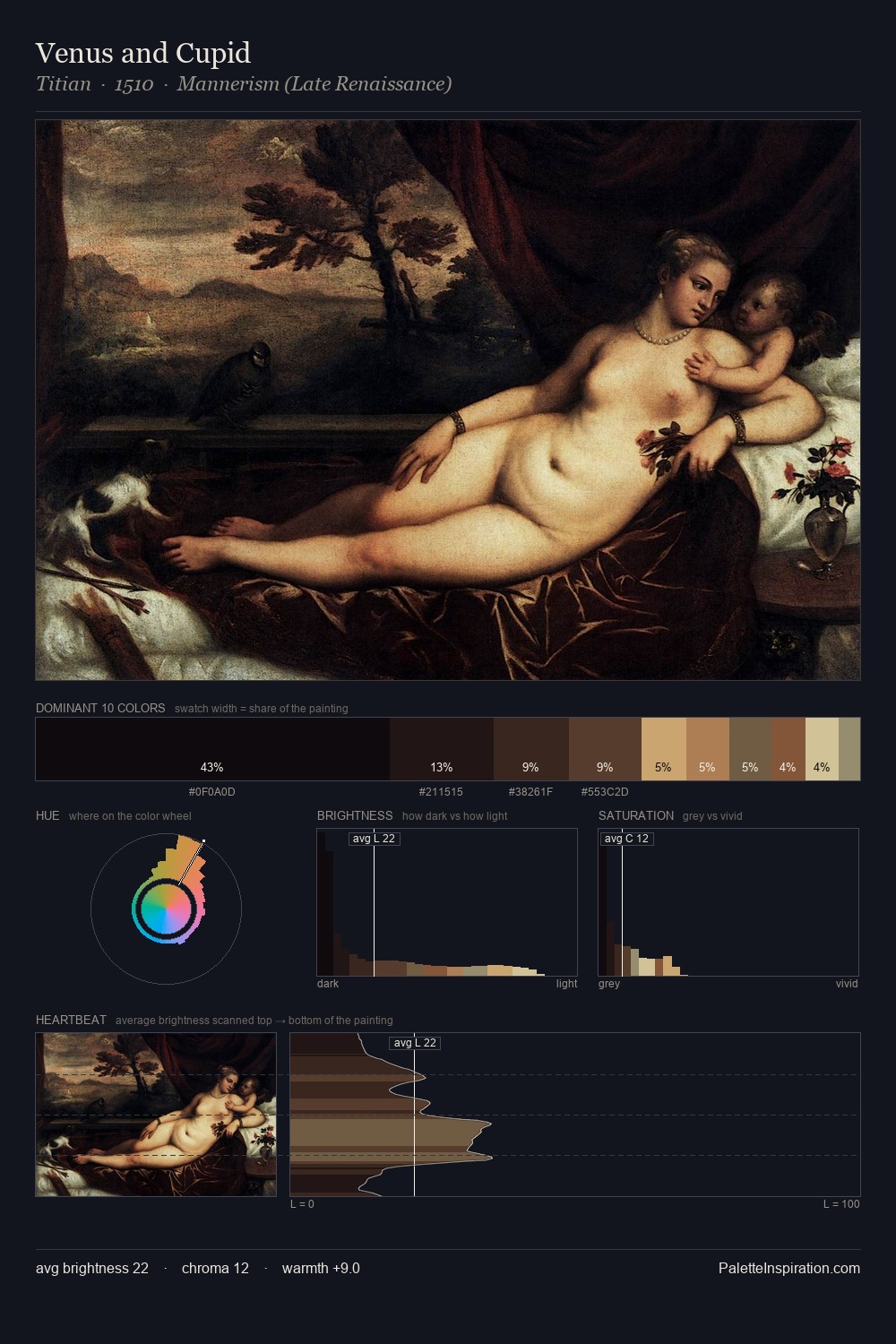
Task: Pick the 9% swatch above #38261F
Action: (x=531, y=749)
